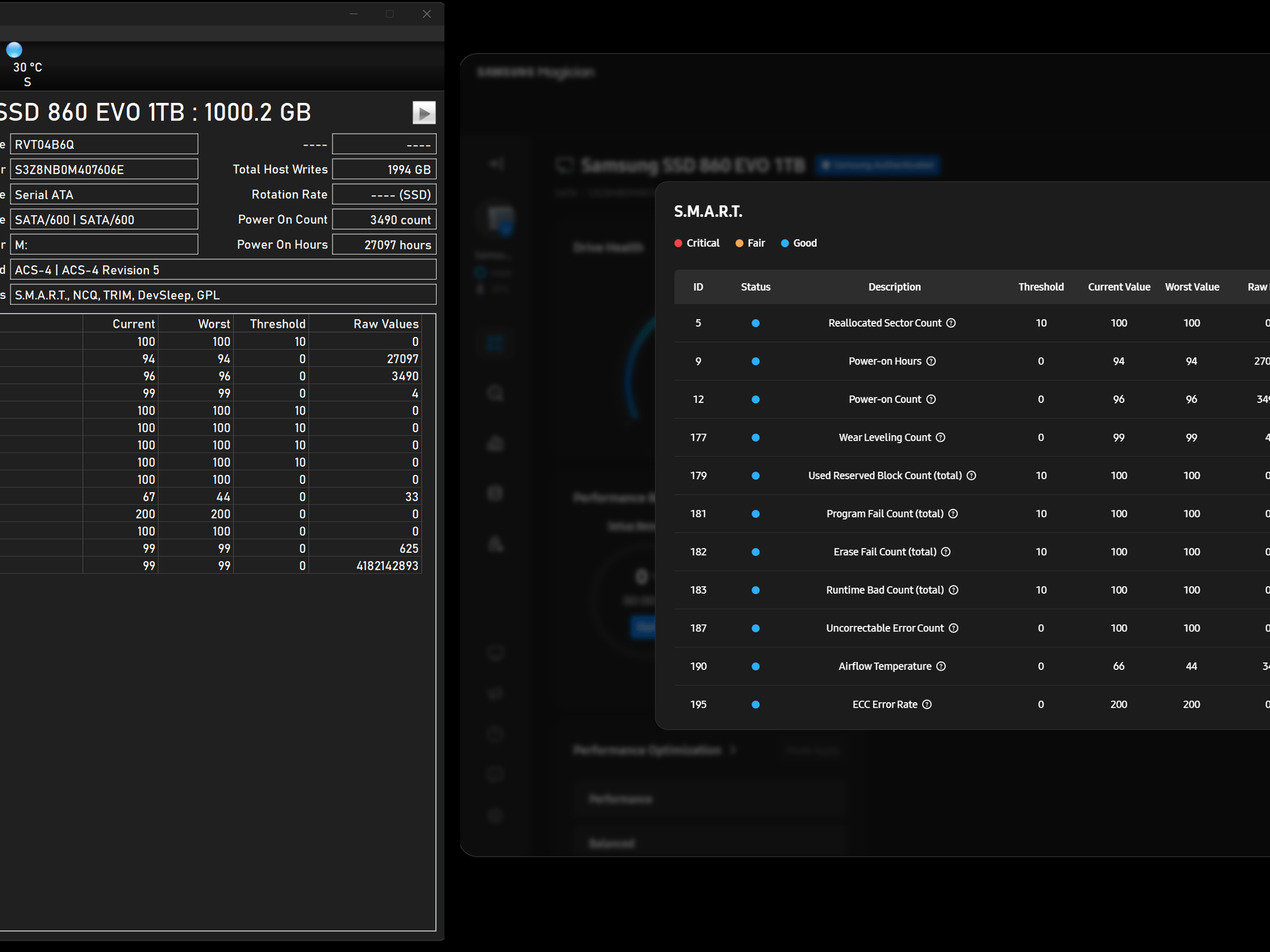Click raw value 33 in CrystalDiskInfo table
The height and width of the screenshot is (952, 1270).
coord(412,496)
